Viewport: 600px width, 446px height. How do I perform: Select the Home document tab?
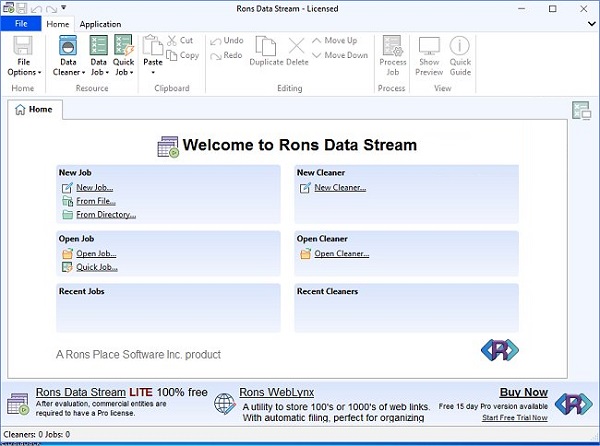[x=34, y=109]
